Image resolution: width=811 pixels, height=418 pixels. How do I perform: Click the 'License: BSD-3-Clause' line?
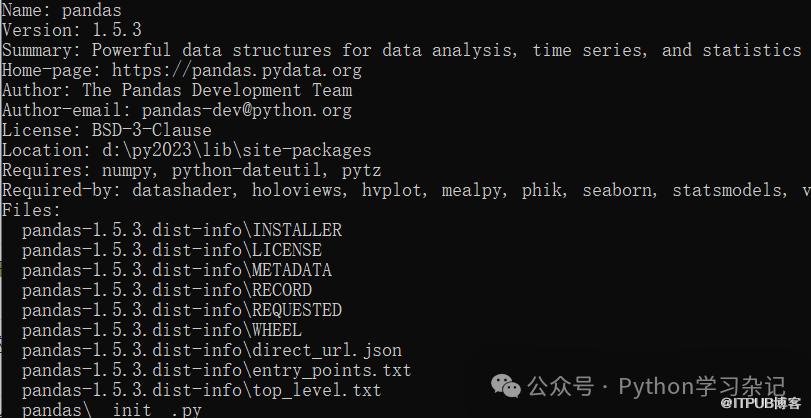(106, 130)
